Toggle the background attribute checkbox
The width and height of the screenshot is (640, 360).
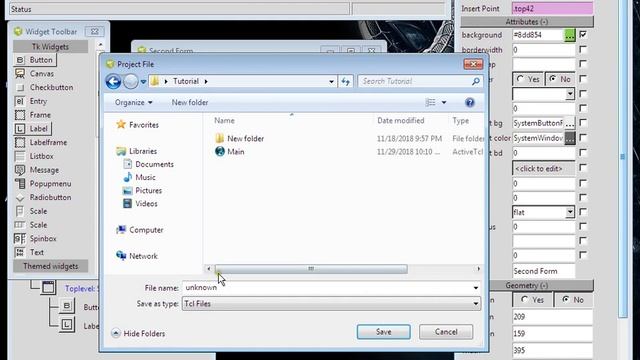(583, 35)
